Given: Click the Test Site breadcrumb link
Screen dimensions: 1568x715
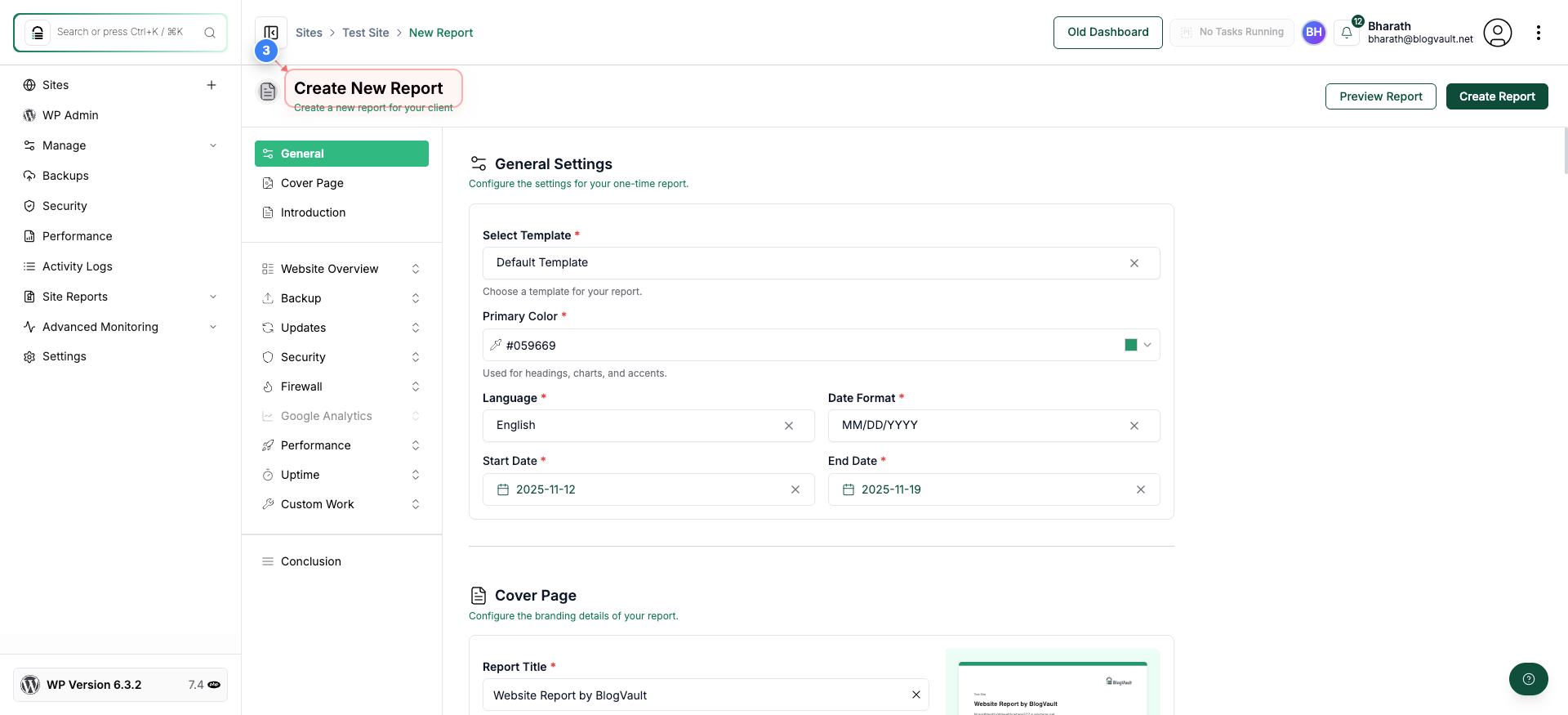Looking at the screenshot, I should click(x=365, y=33).
